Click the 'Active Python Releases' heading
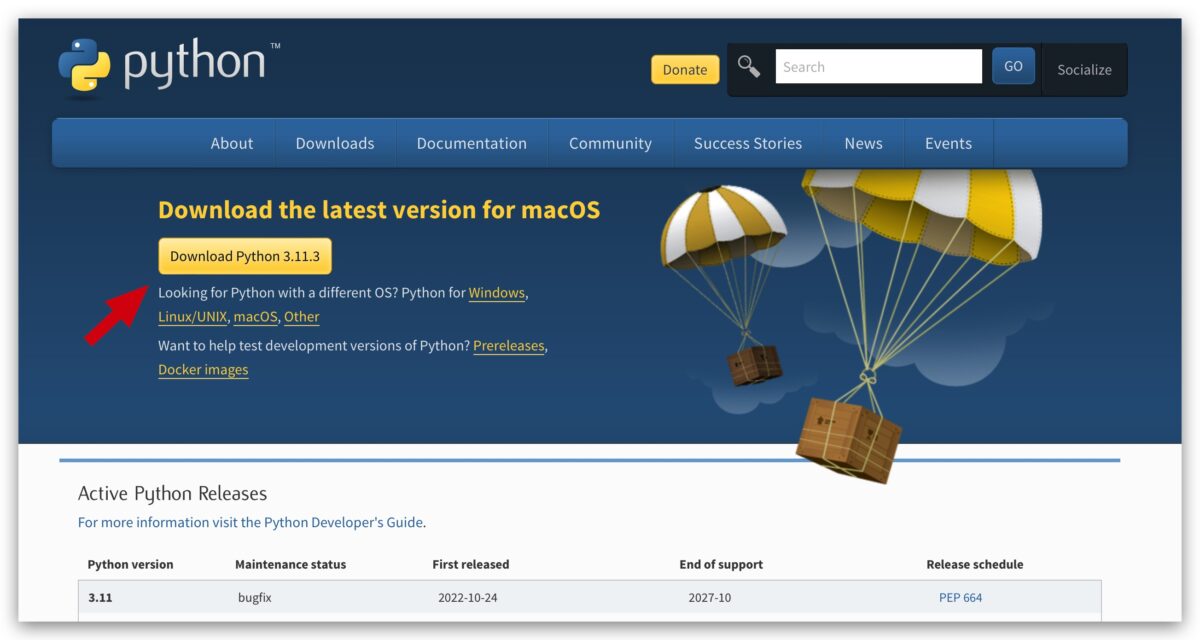The image size is (1200, 640). [172, 493]
